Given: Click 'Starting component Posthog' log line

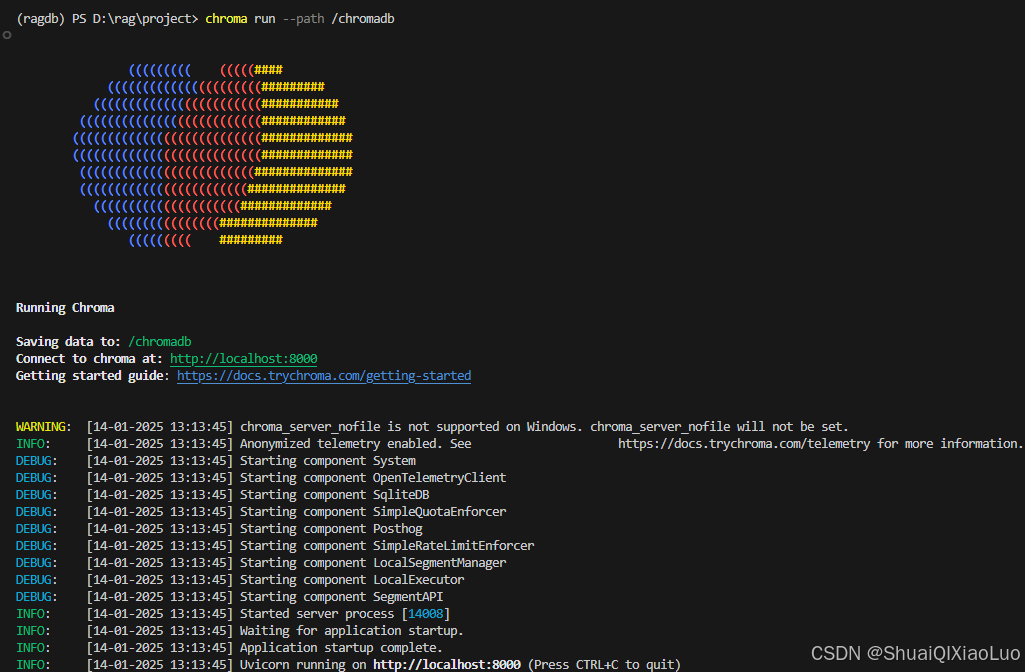Looking at the screenshot, I should tap(331, 528).
